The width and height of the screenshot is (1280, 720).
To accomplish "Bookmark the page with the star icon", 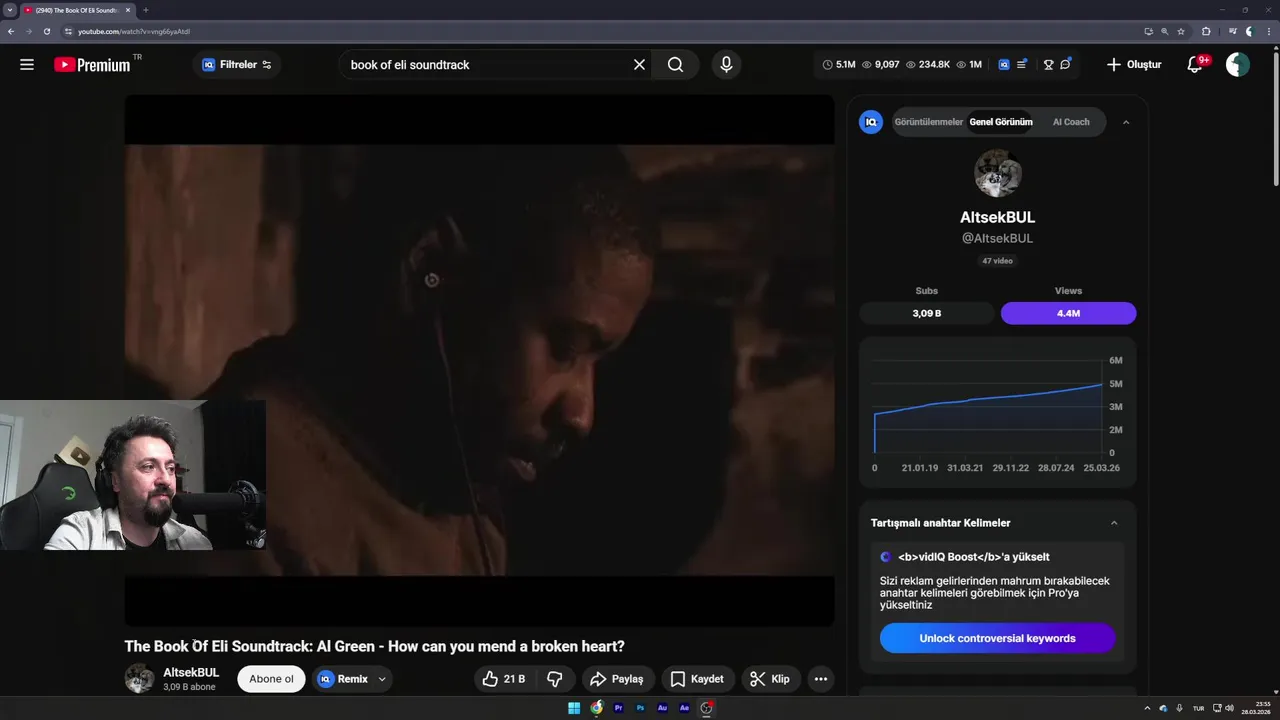I will pyautogui.click(x=1181, y=31).
